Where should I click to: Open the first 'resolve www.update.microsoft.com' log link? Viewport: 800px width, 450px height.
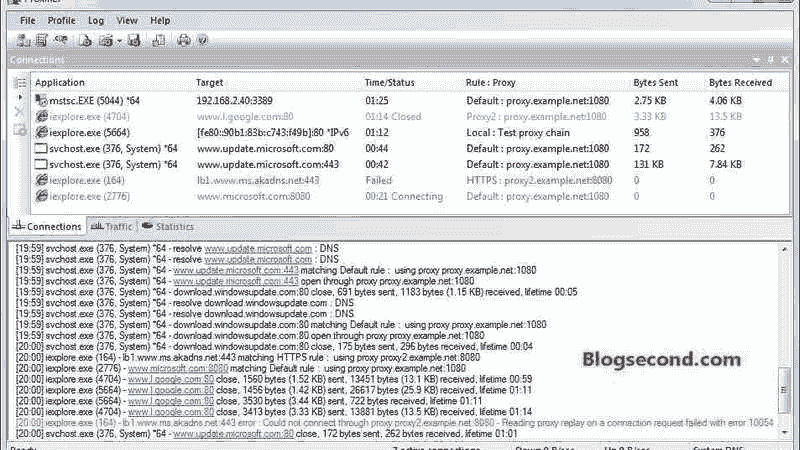coord(258,248)
